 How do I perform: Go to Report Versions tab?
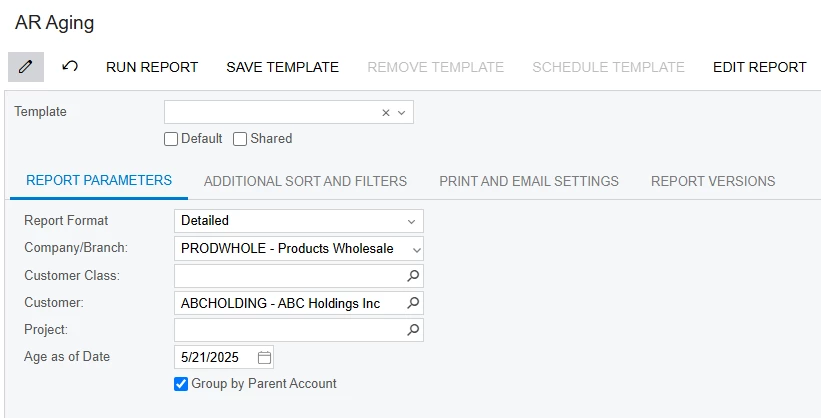713,181
